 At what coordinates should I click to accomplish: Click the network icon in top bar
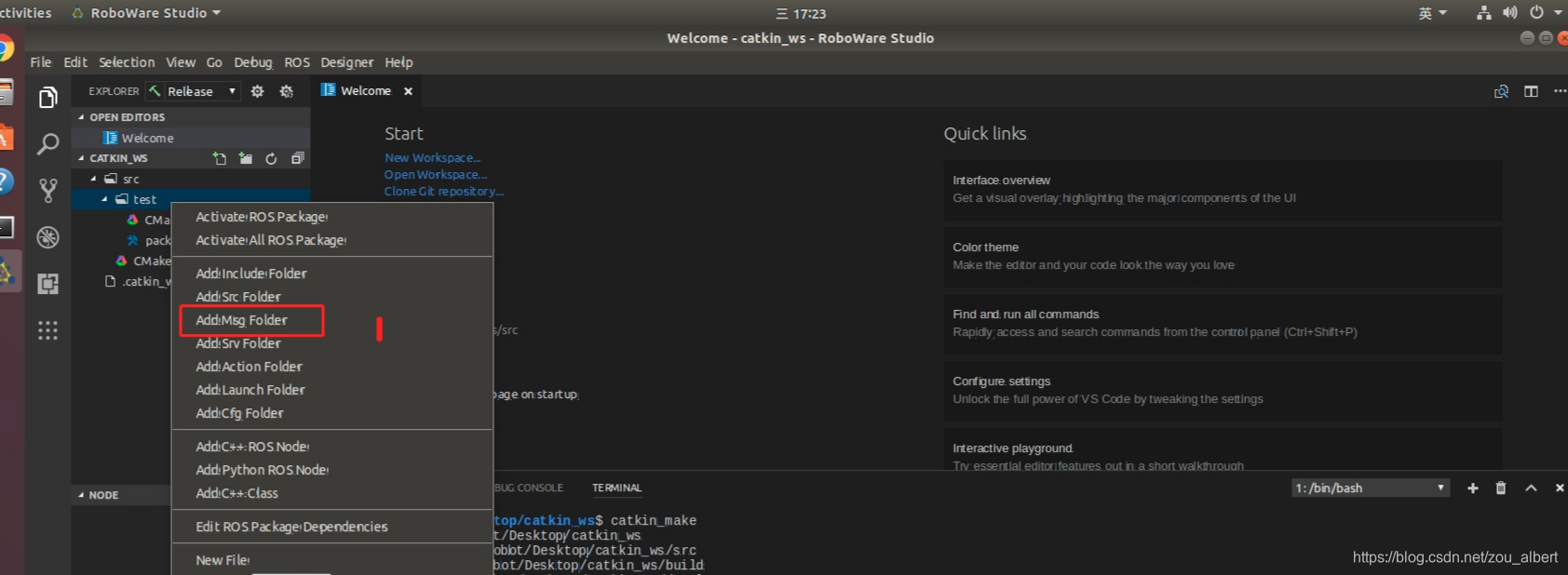coord(1484,13)
